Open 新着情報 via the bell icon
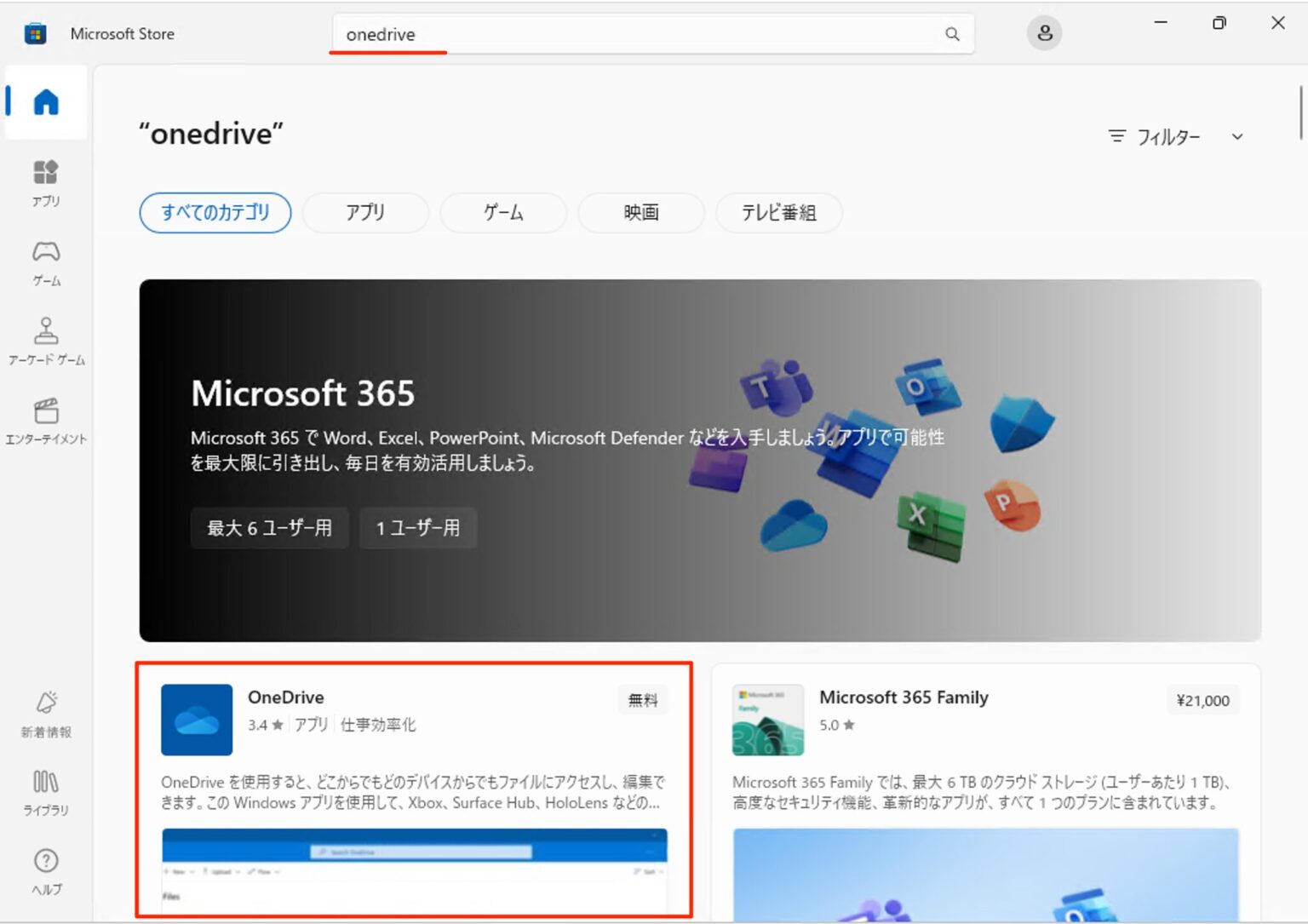 click(45, 711)
